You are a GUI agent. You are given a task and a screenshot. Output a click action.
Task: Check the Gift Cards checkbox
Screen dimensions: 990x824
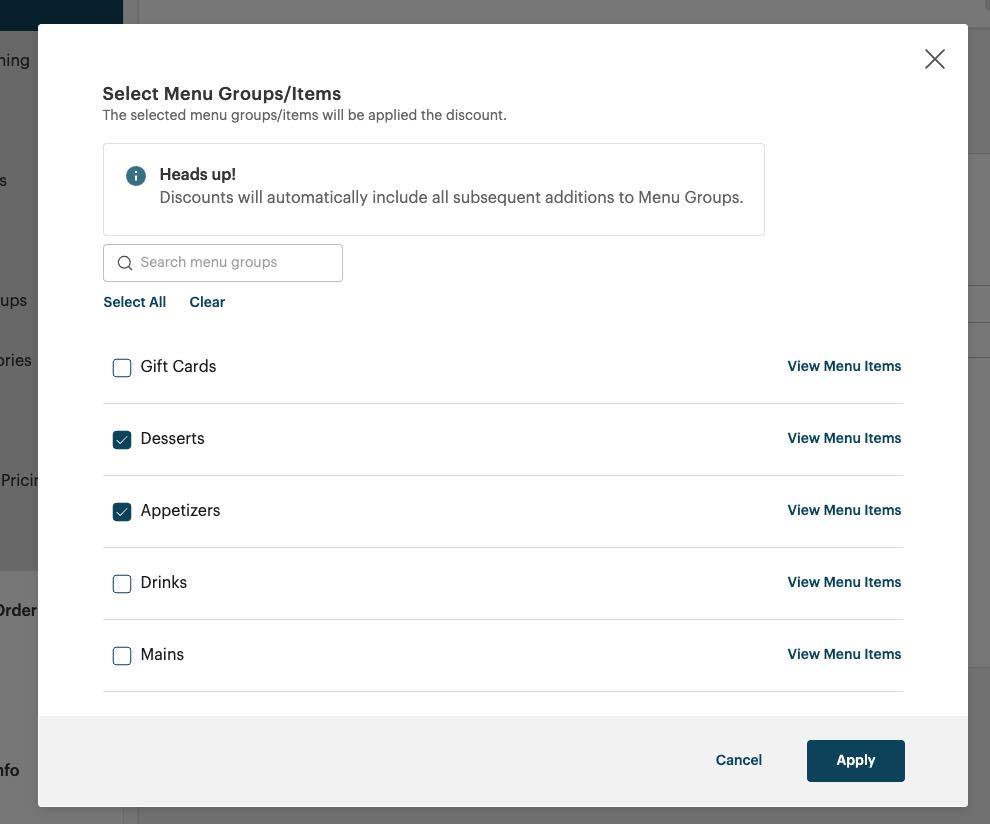122,367
